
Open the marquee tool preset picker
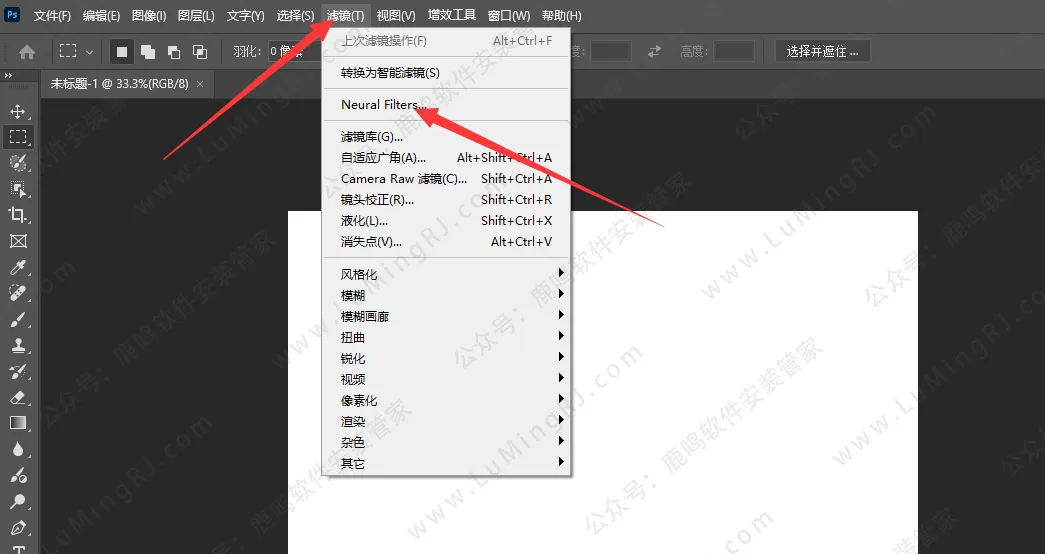coord(89,51)
